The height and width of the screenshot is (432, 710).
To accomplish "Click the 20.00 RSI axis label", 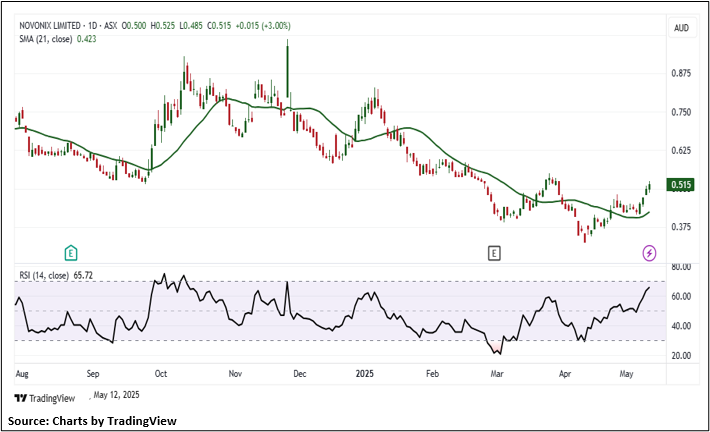I will tap(681, 356).
